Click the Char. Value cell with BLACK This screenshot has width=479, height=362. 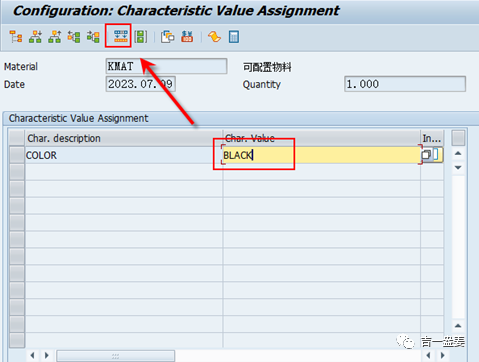coord(321,155)
